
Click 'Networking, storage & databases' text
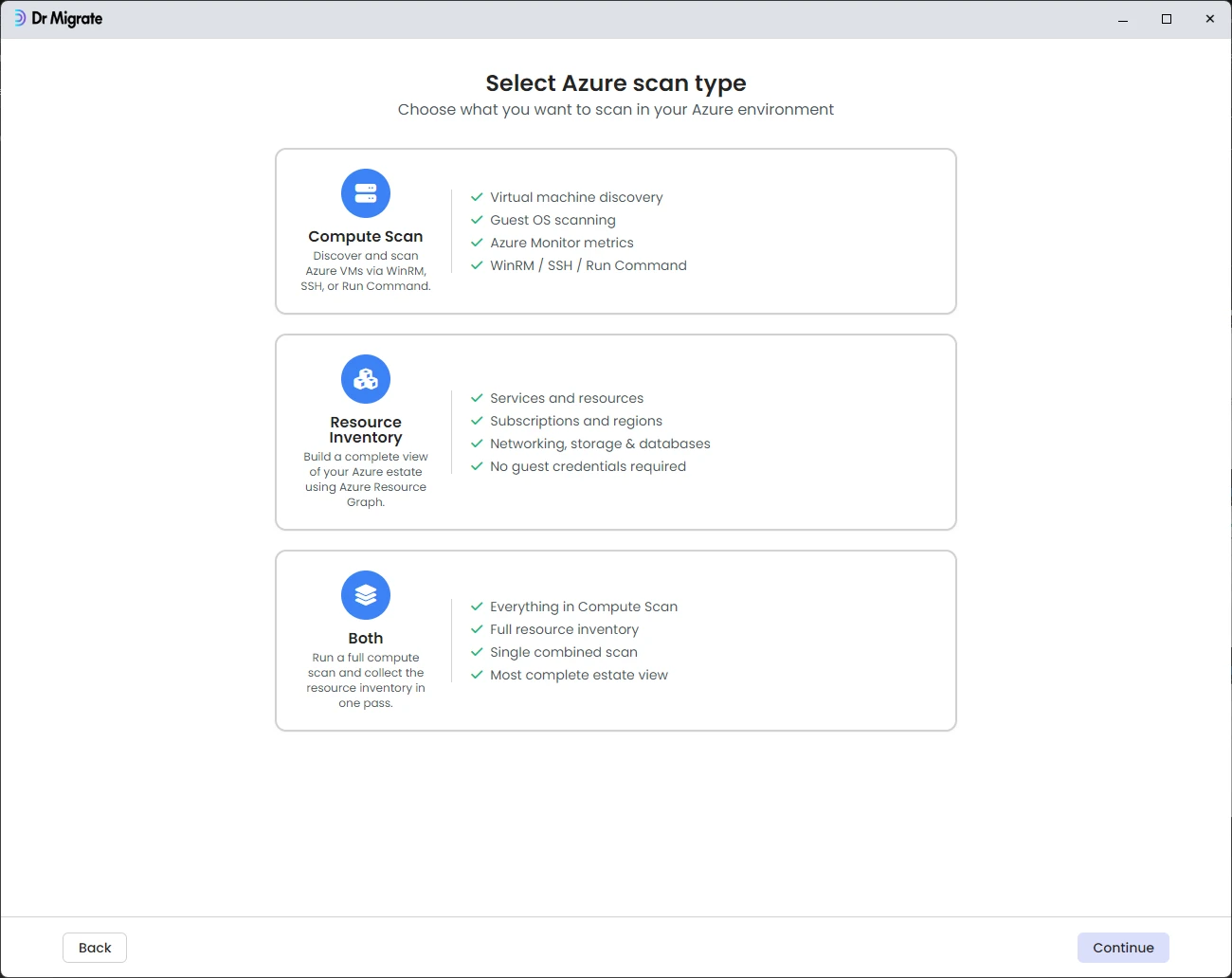coord(600,444)
